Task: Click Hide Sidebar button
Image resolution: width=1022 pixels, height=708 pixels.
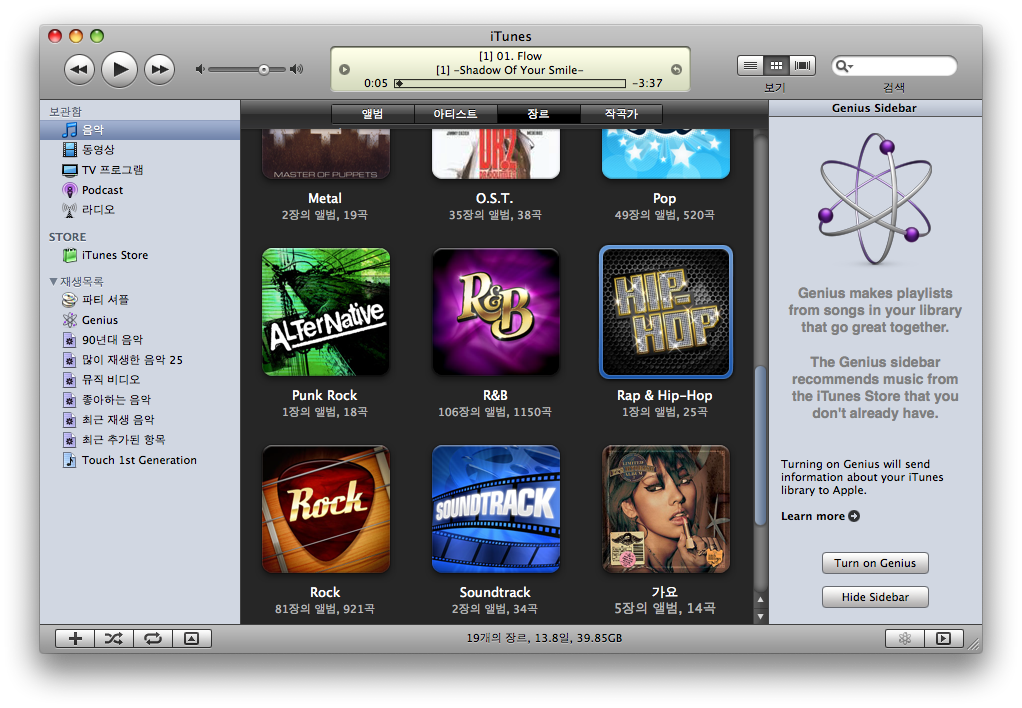Action: pos(875,597)
